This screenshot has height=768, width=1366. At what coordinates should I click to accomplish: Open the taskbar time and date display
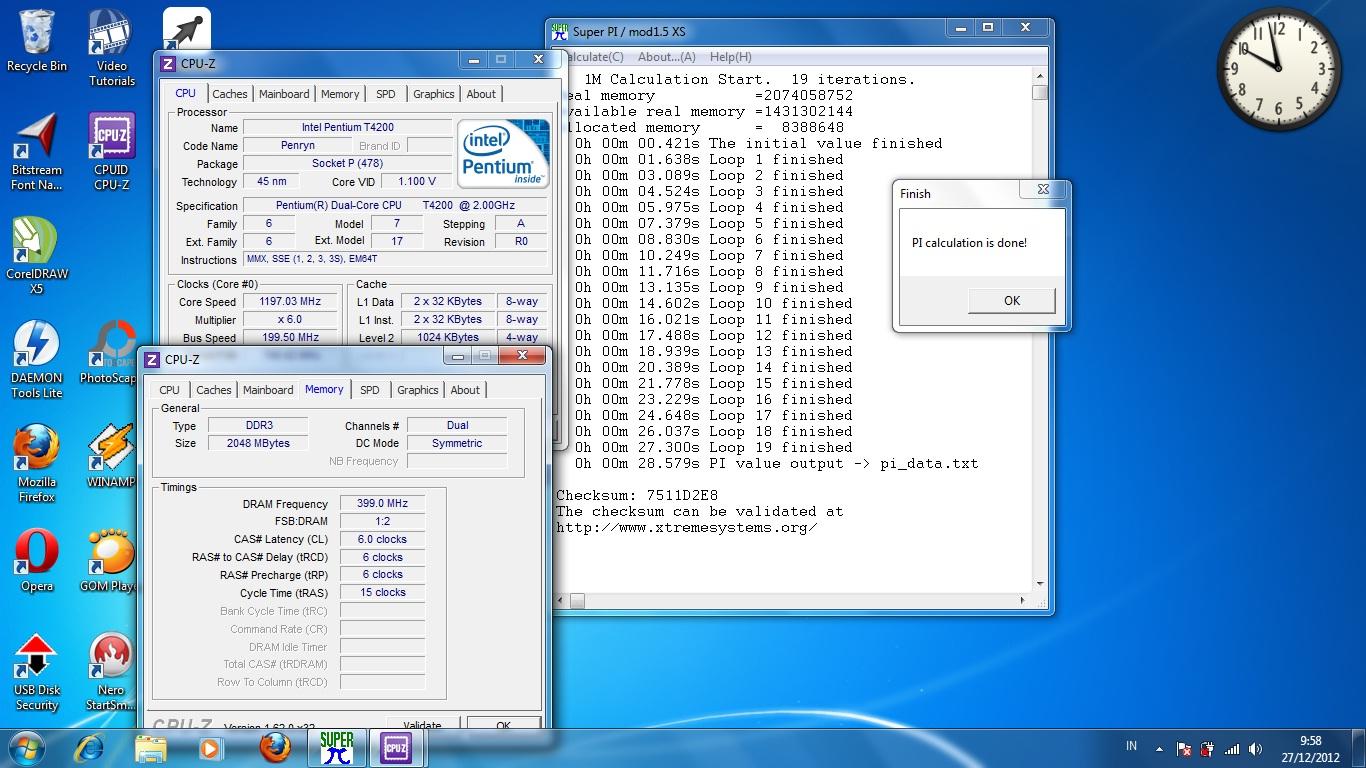click(x=1310, y=748)
